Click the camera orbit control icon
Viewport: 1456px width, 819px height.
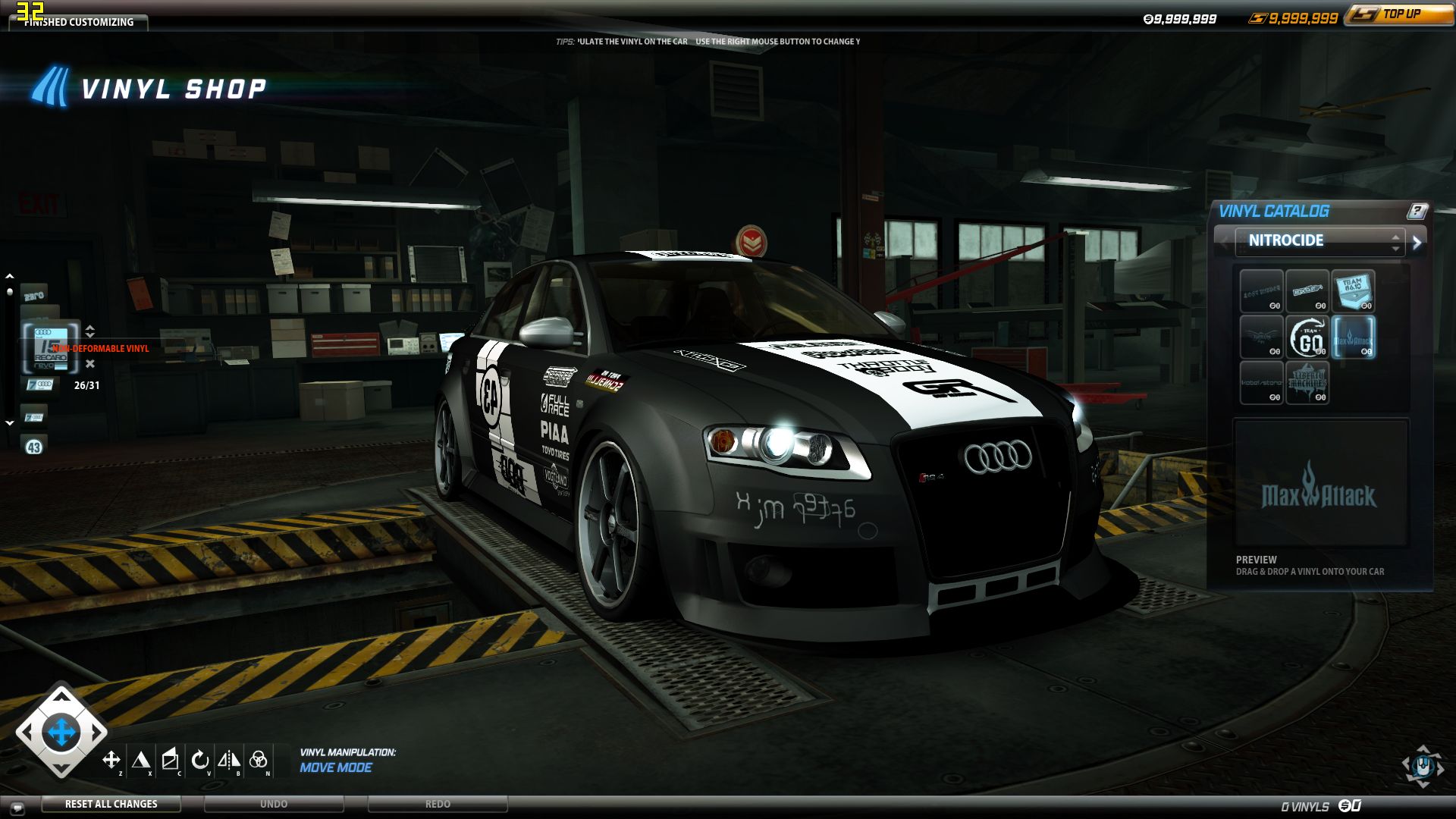(x=1423, y=766)
